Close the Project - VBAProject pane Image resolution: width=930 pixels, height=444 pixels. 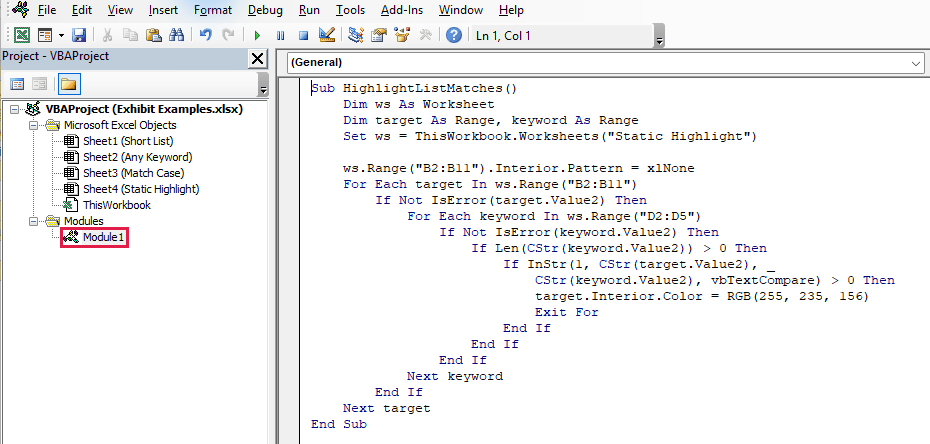257,58
